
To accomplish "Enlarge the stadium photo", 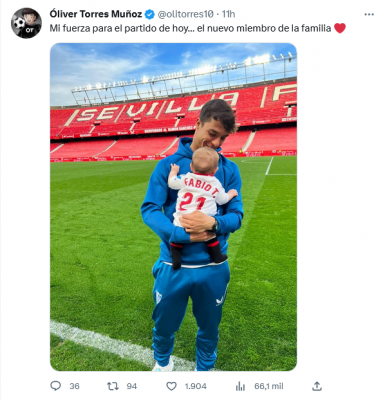I will pyautogui.click(x=173, y=207).
